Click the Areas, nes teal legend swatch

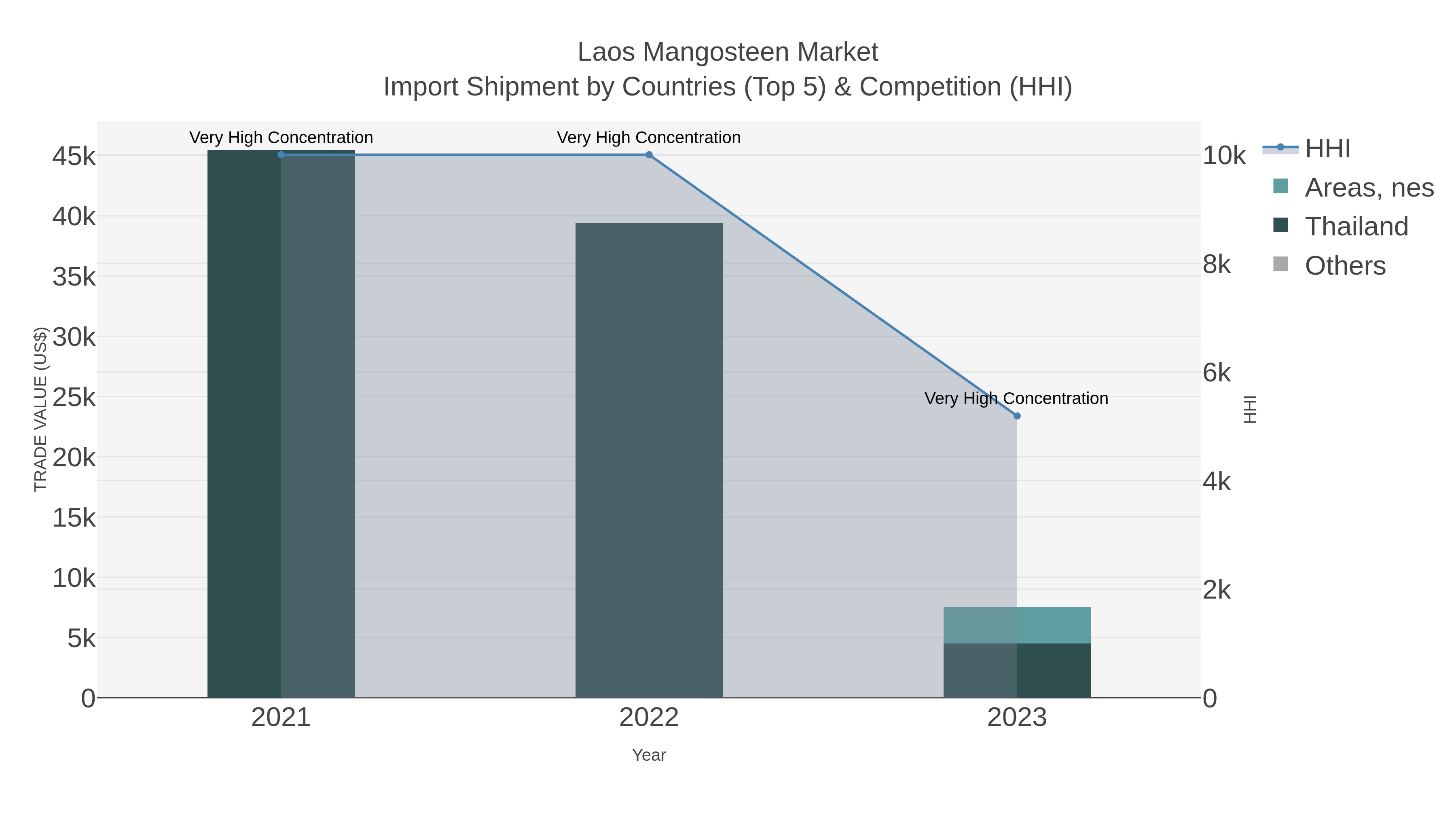click(1280, 186)
